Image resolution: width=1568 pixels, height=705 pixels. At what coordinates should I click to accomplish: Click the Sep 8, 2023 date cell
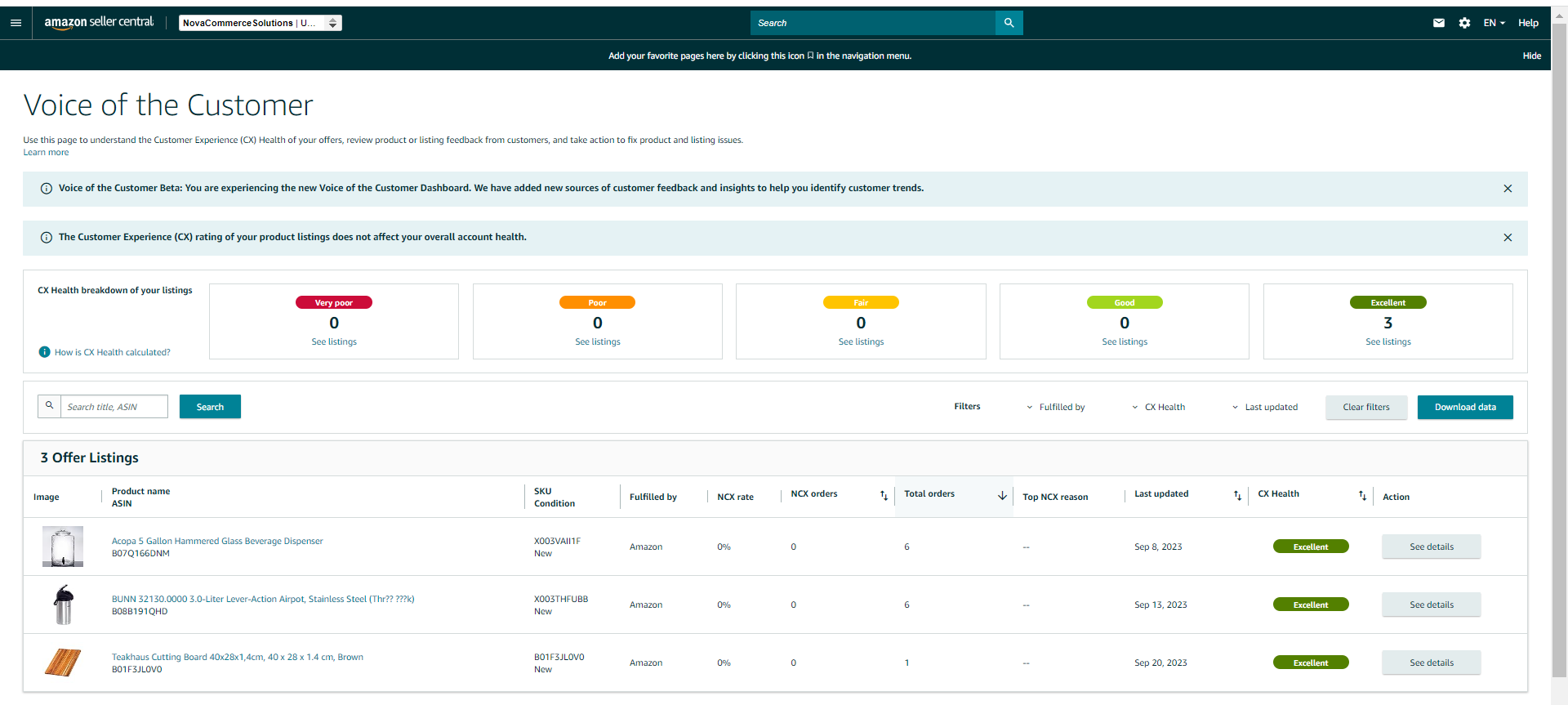[1158, 547]
